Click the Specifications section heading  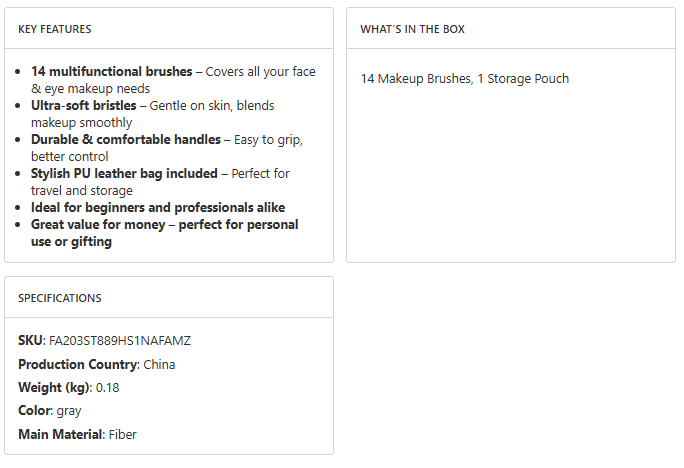coord(59,298)
